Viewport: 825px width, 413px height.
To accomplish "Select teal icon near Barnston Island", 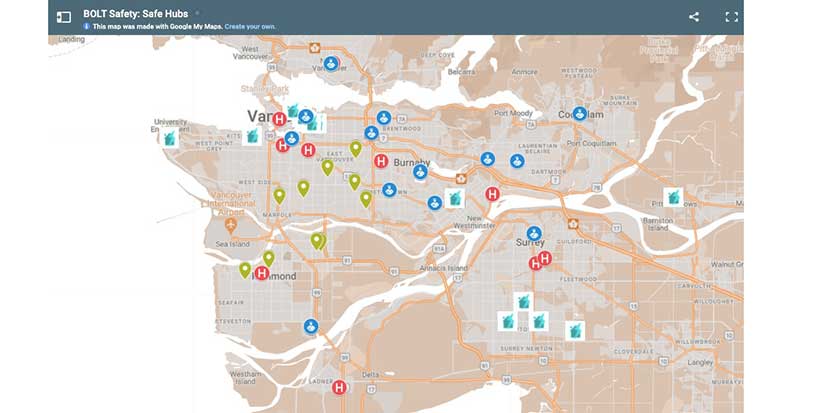I will pyautogui.click(x=674, y=197).
